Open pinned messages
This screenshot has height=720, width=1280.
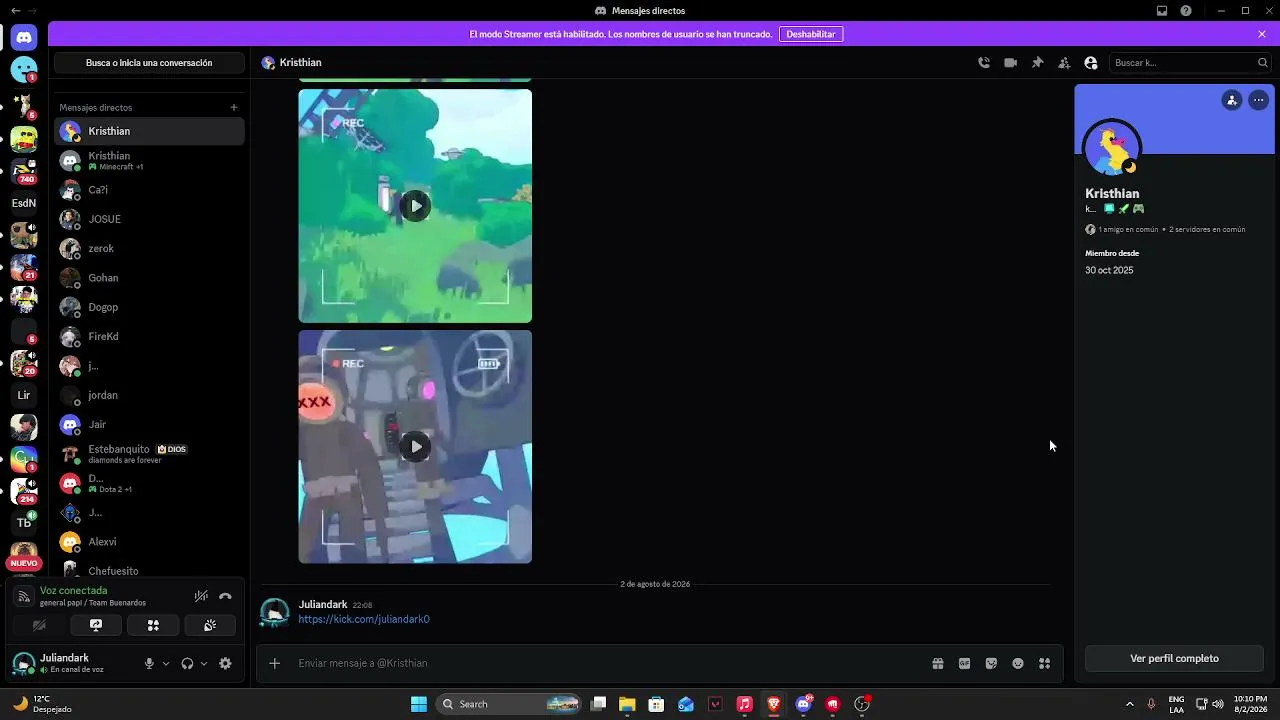coord(1038,63)
